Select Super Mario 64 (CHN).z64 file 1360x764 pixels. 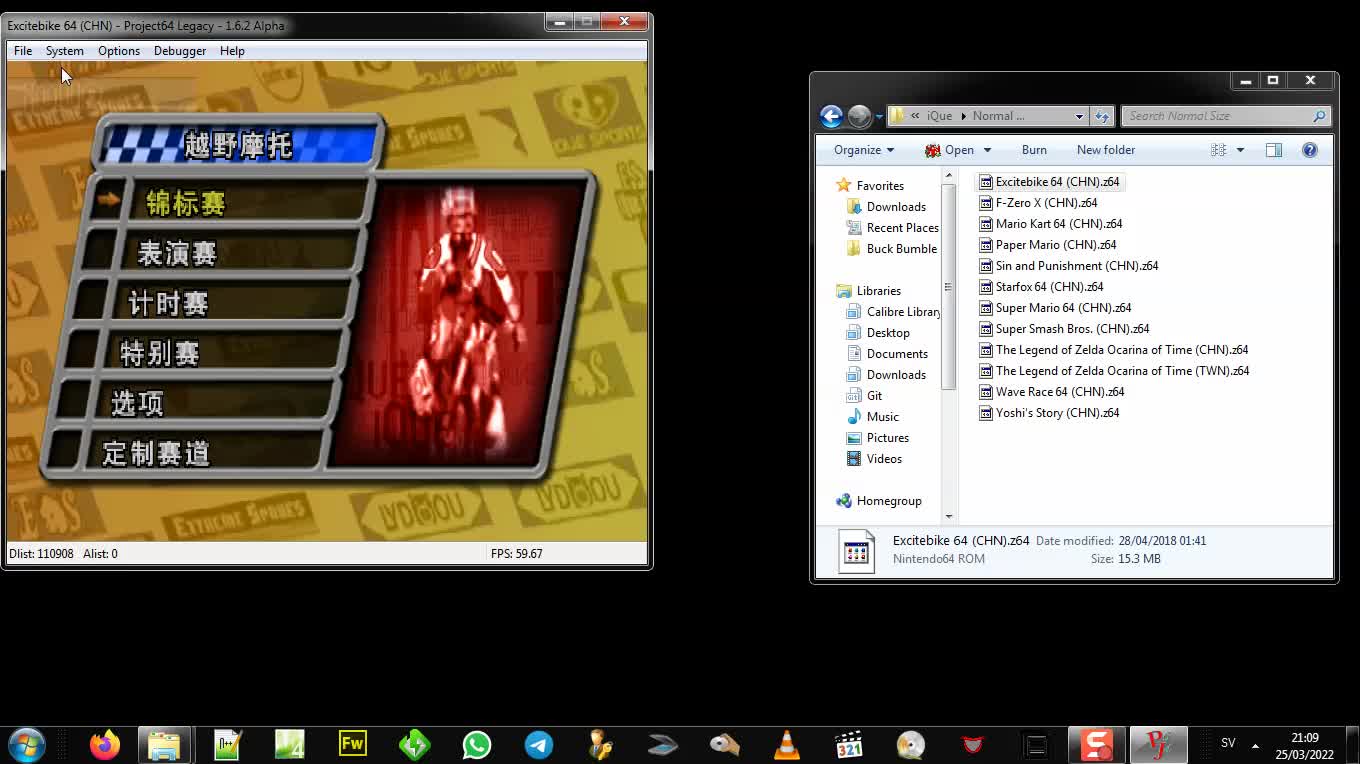(x=1055, y=308)
